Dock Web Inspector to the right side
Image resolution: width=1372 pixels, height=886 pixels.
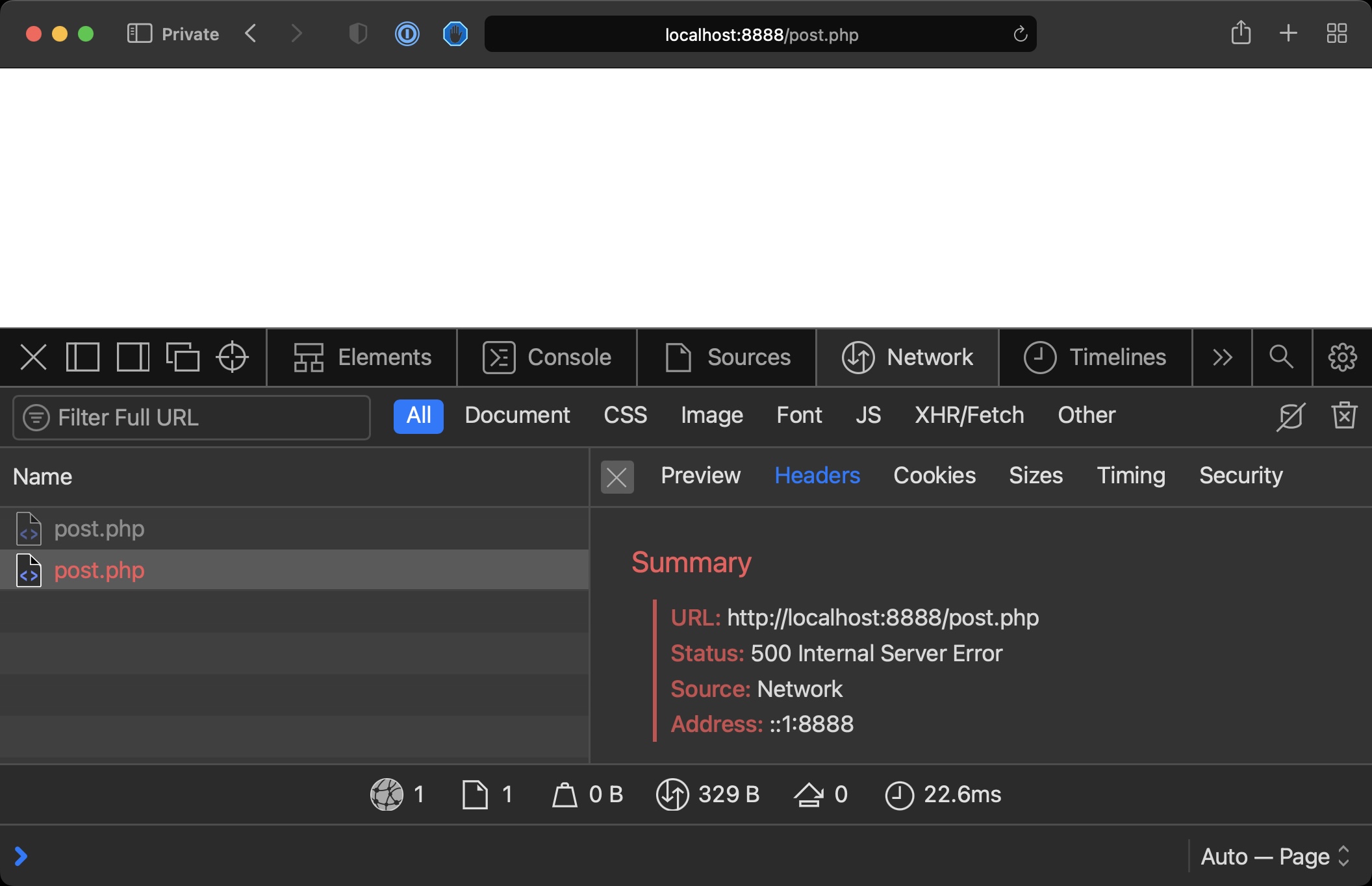pyautogui.click(x=133, y=357)
